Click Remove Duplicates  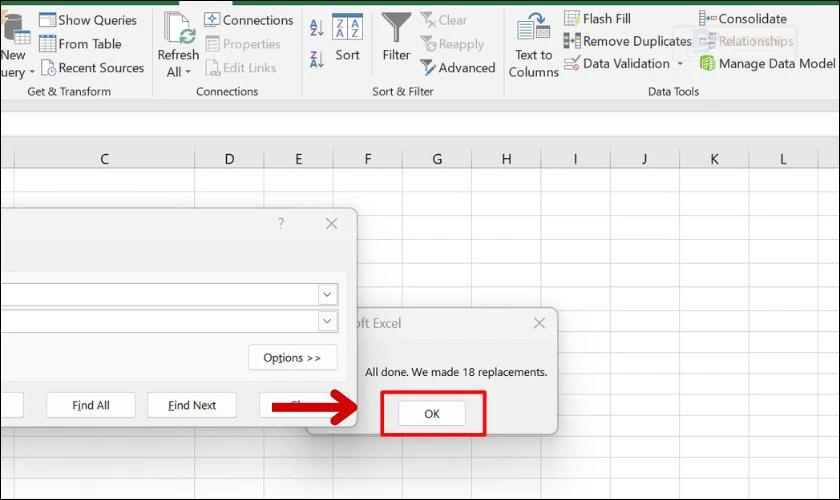tap(627, 41)
